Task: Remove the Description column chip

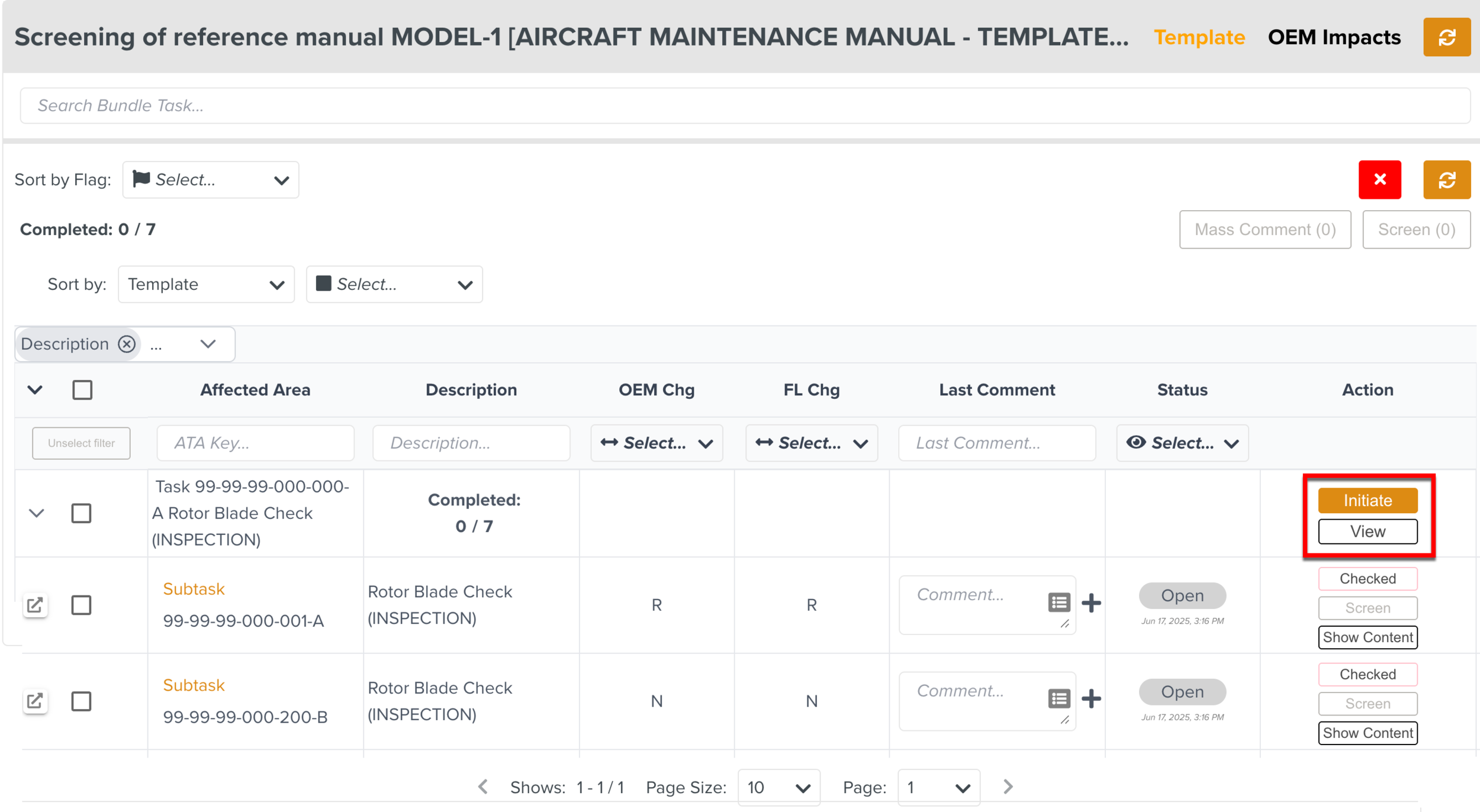Action: tap(127, 344)
